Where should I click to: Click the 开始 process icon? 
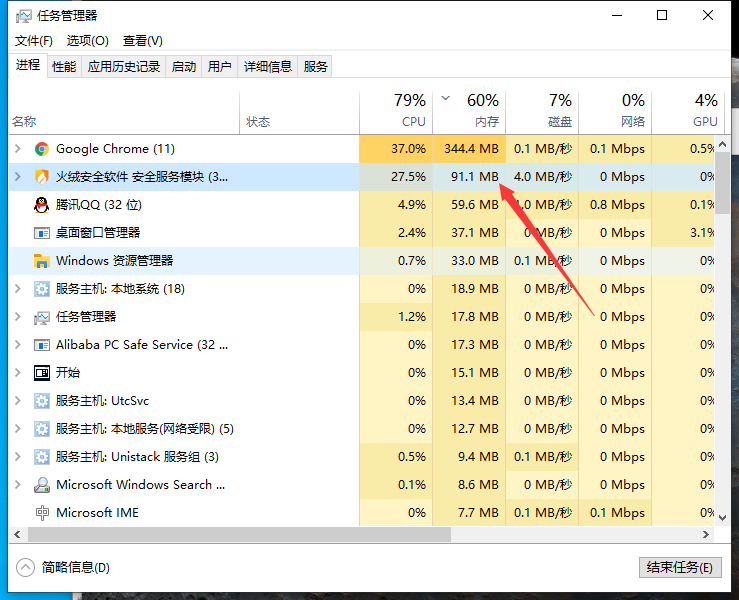point(41,373)
